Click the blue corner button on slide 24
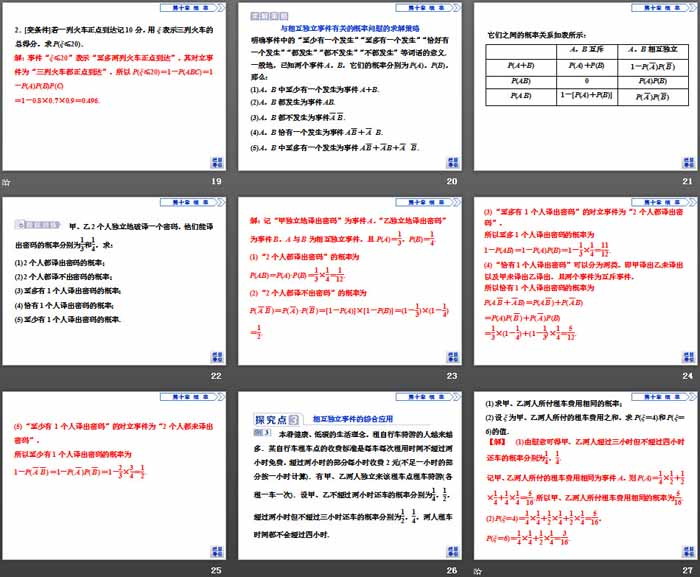 pos(688,357)
